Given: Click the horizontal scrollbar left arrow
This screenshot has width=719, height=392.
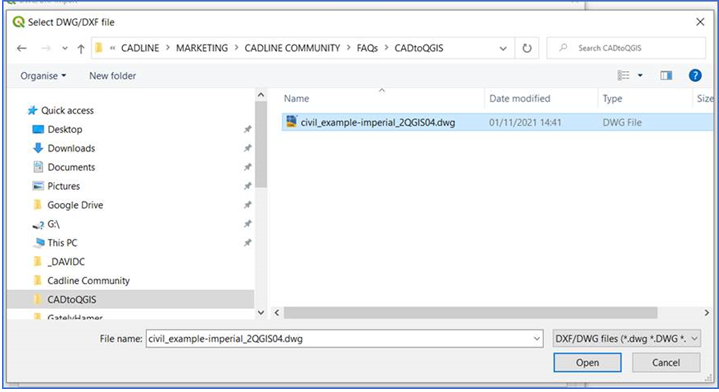Looking at the screenshot, I should point(277,313).
